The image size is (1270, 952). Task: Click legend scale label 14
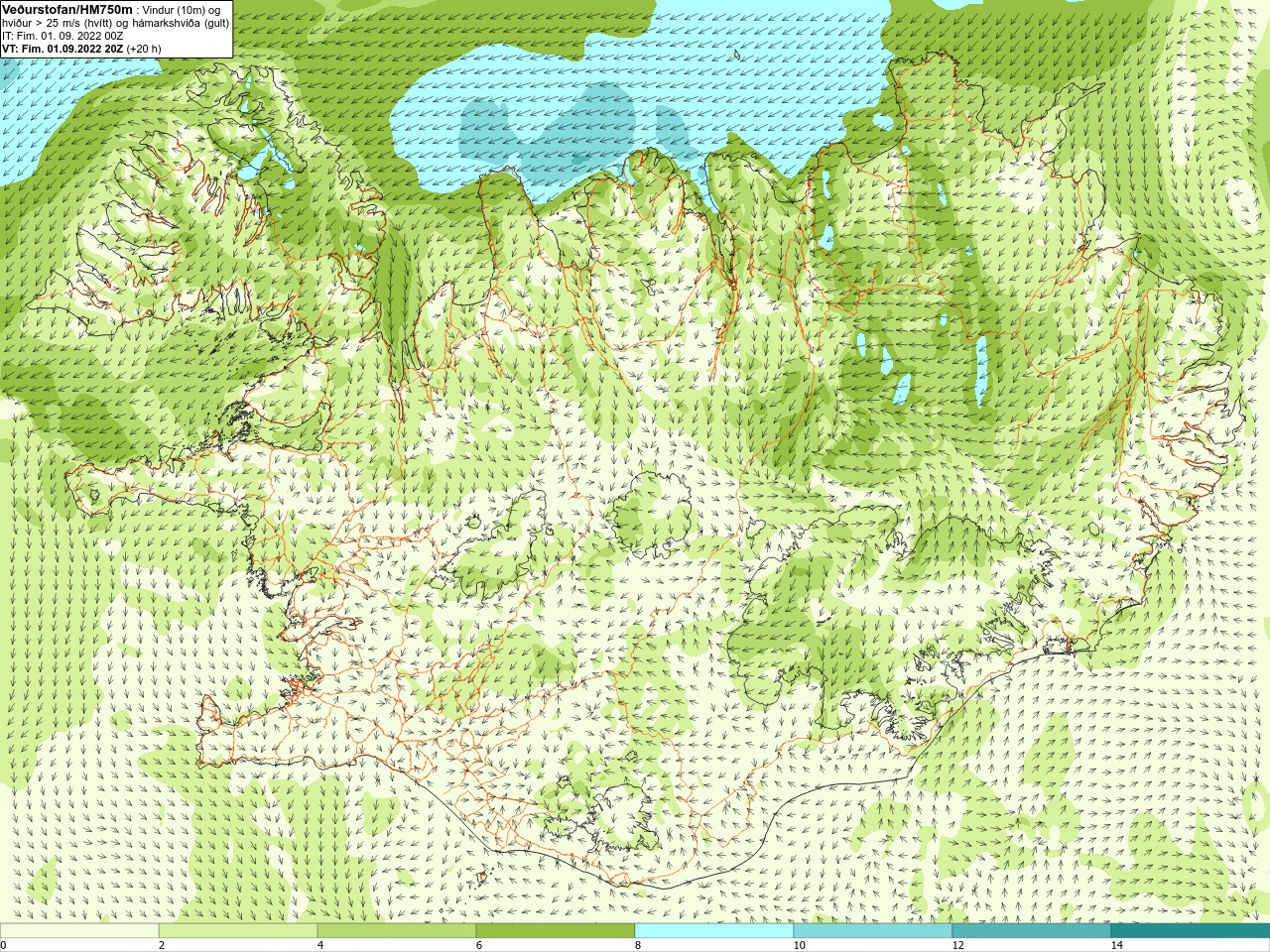click(x=1116, y=945)
